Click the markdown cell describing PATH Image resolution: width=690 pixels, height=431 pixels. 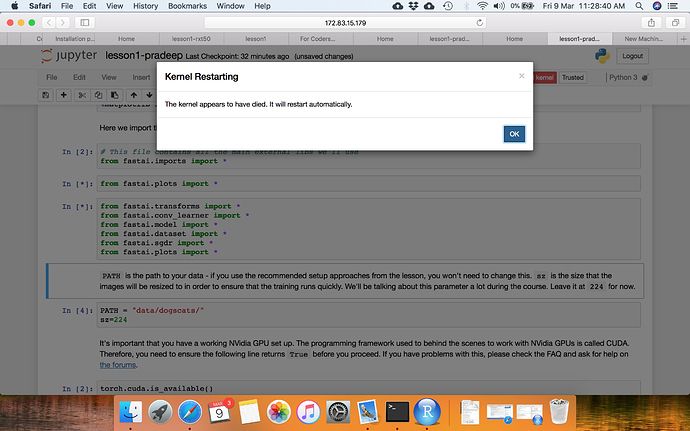click(345, 281)
